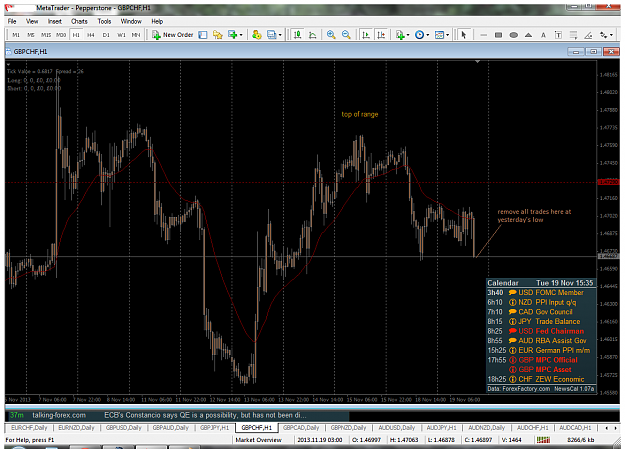625x449 pixels.
Task: Expand the arrows objects dropdown
Action: 611,35
